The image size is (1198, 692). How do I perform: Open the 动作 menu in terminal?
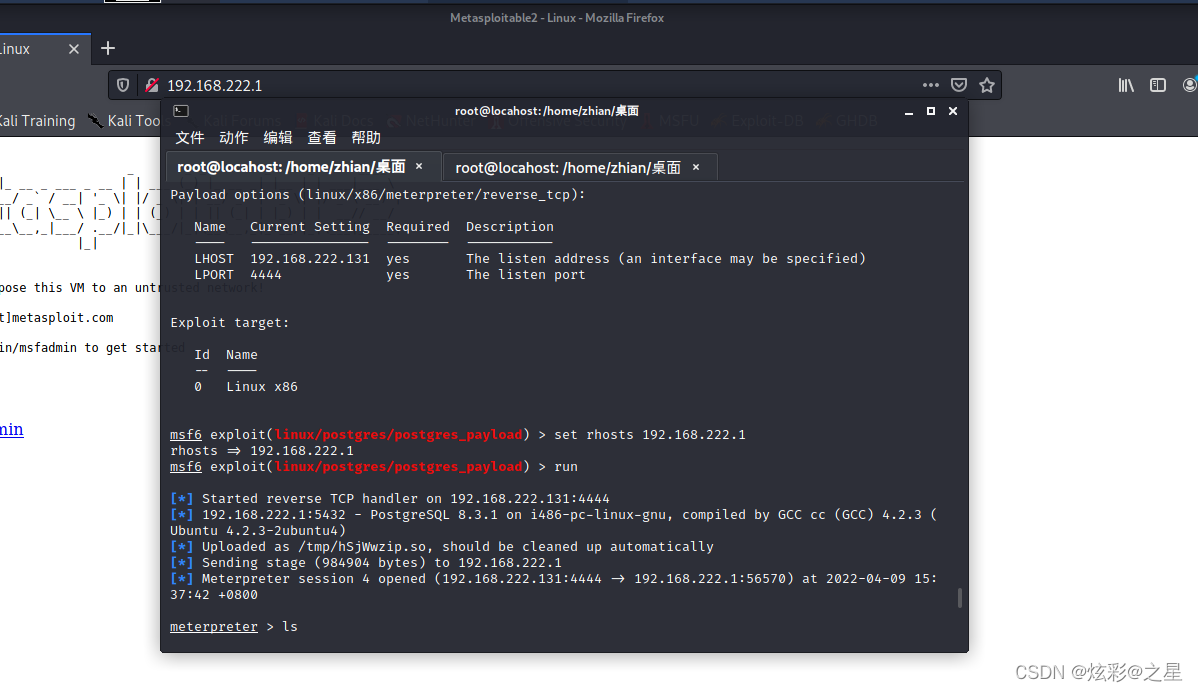point(234,137)
